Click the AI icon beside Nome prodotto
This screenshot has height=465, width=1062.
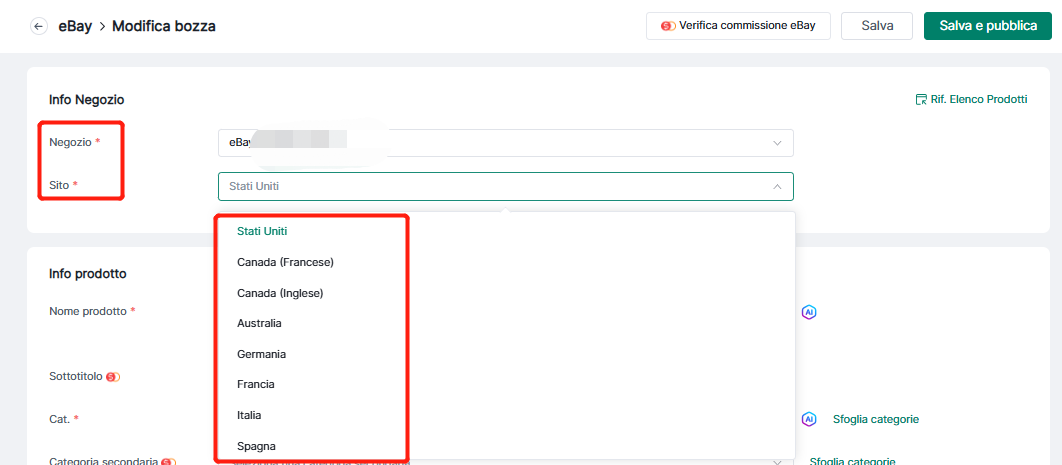[809, 312]
